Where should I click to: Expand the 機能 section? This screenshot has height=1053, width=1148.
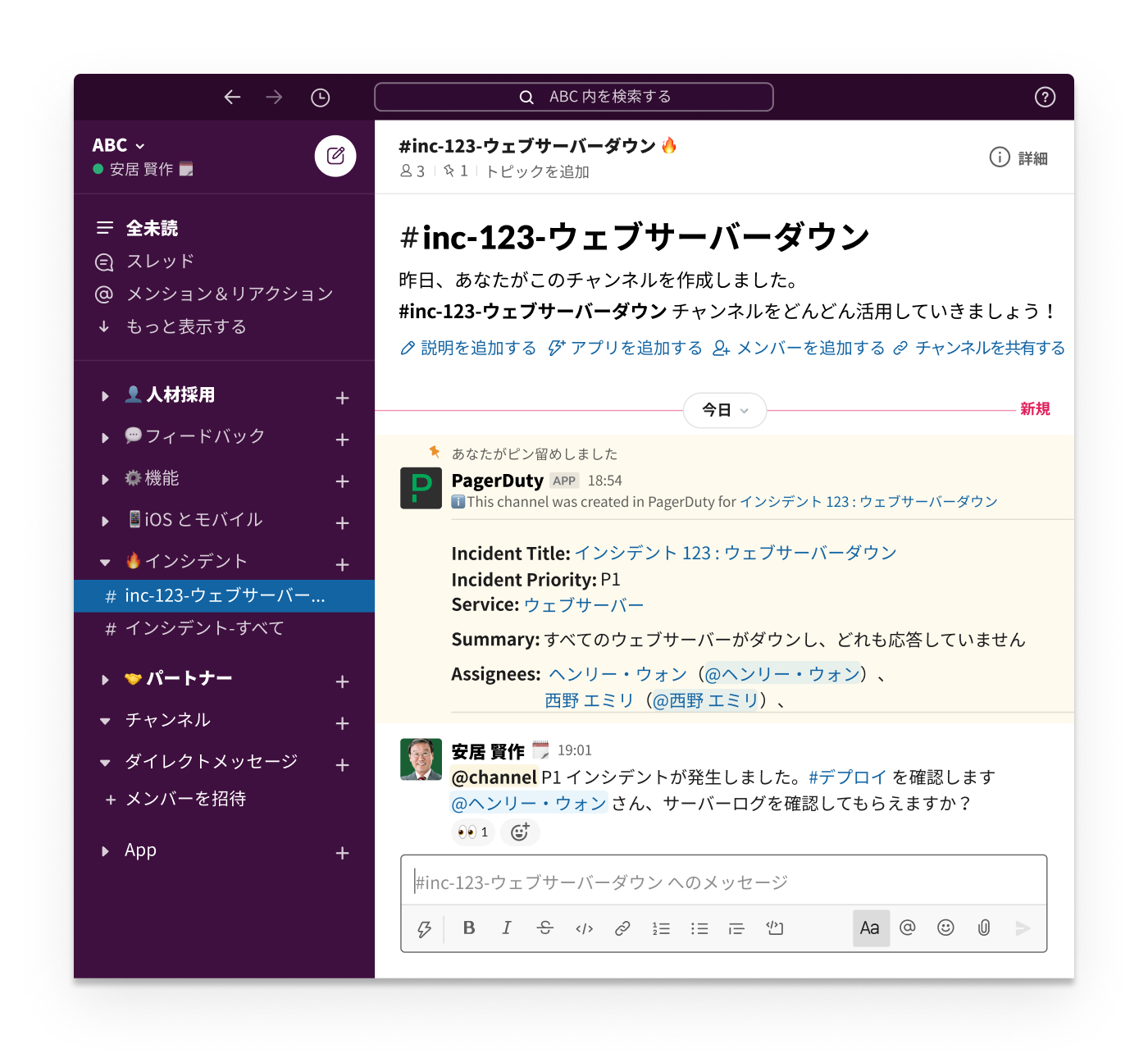[x=105, y=480]
